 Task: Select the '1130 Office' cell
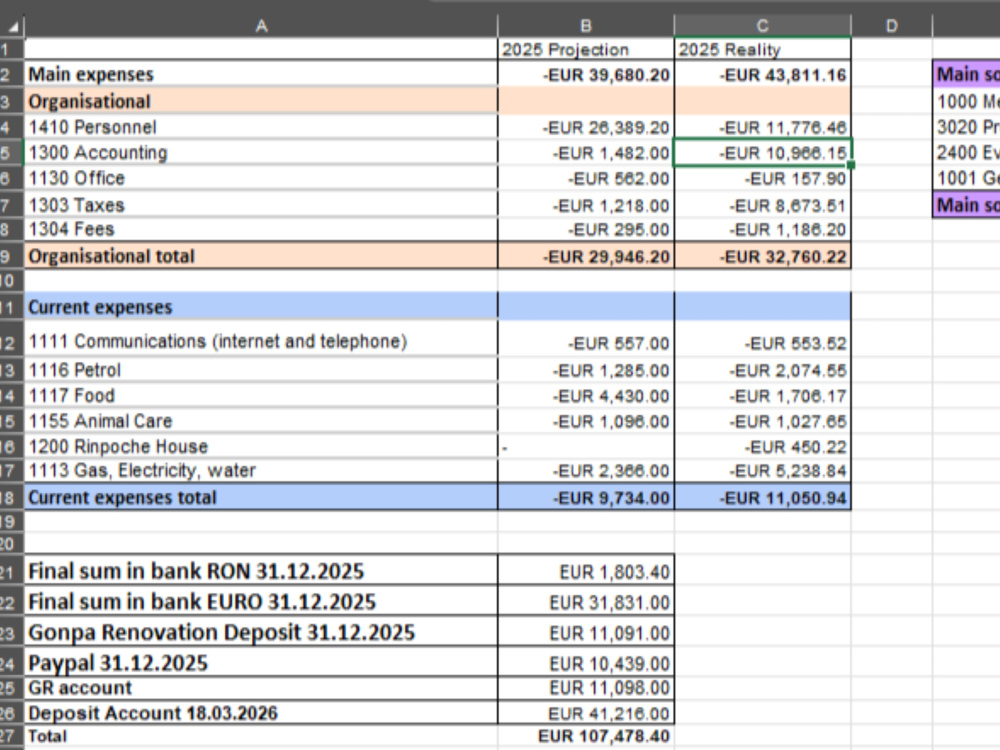coord(261,178)
